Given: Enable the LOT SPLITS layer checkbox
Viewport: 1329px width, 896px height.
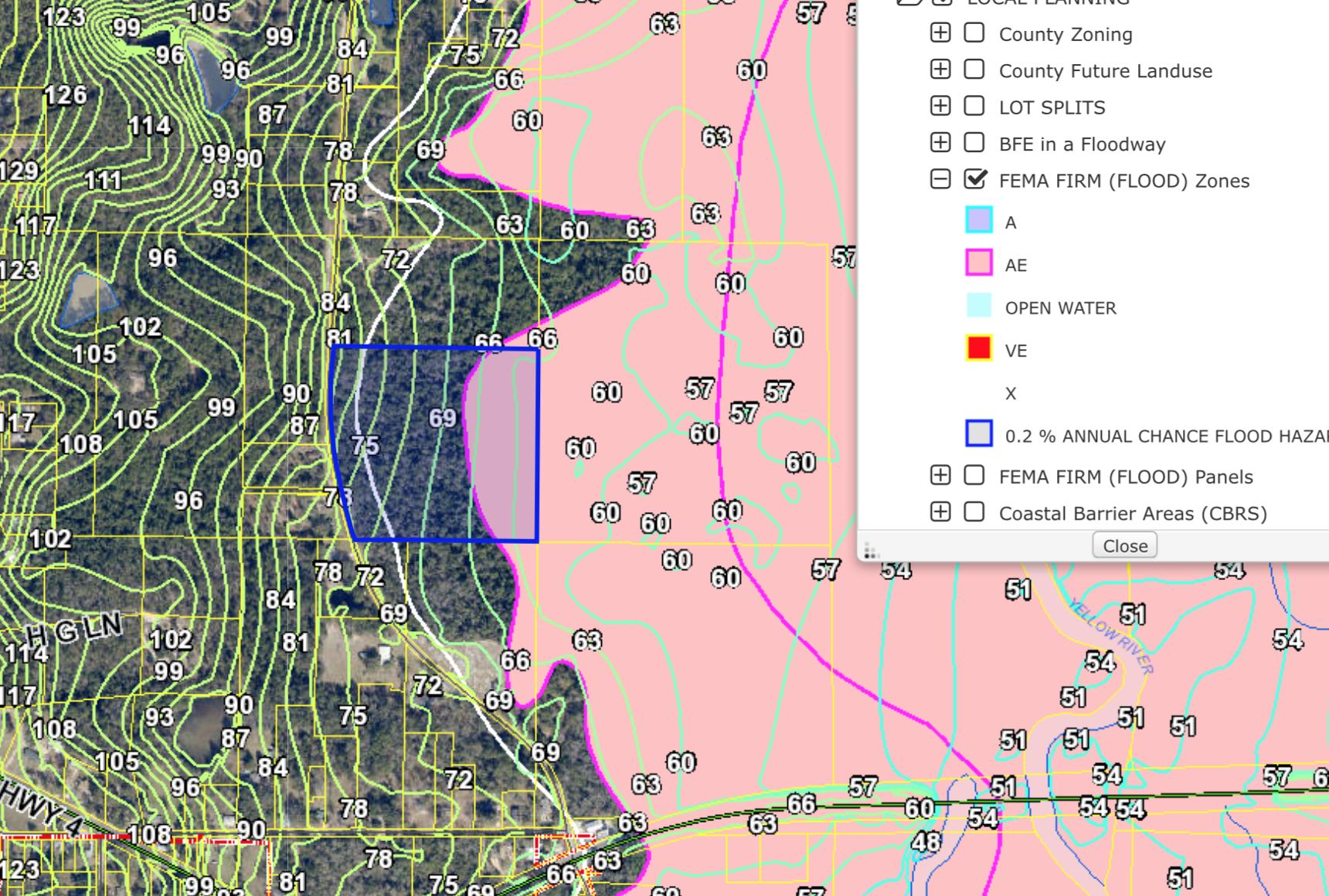Looking at the screenshot, I should point(974,106).
